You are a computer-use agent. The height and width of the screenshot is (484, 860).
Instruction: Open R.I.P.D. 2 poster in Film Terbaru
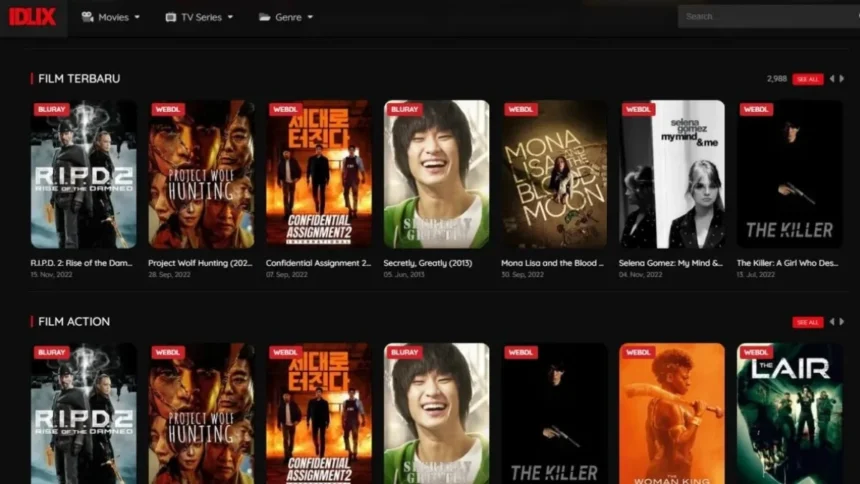[x=83, y=174]
